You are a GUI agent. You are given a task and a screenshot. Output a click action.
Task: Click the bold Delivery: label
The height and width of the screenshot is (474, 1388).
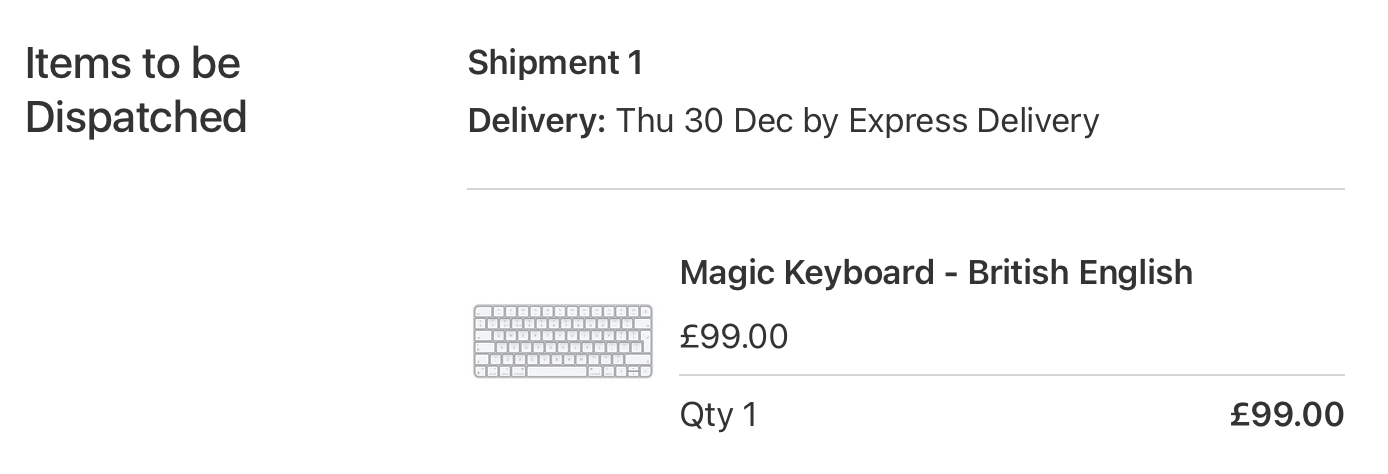[537, 121]
